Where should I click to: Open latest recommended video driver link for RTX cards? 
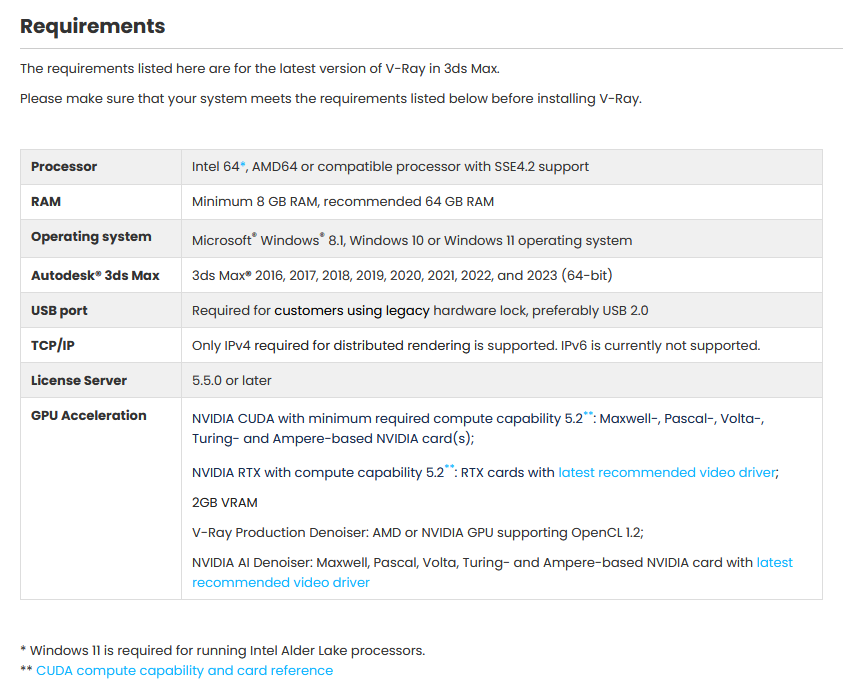coord(667,472)
